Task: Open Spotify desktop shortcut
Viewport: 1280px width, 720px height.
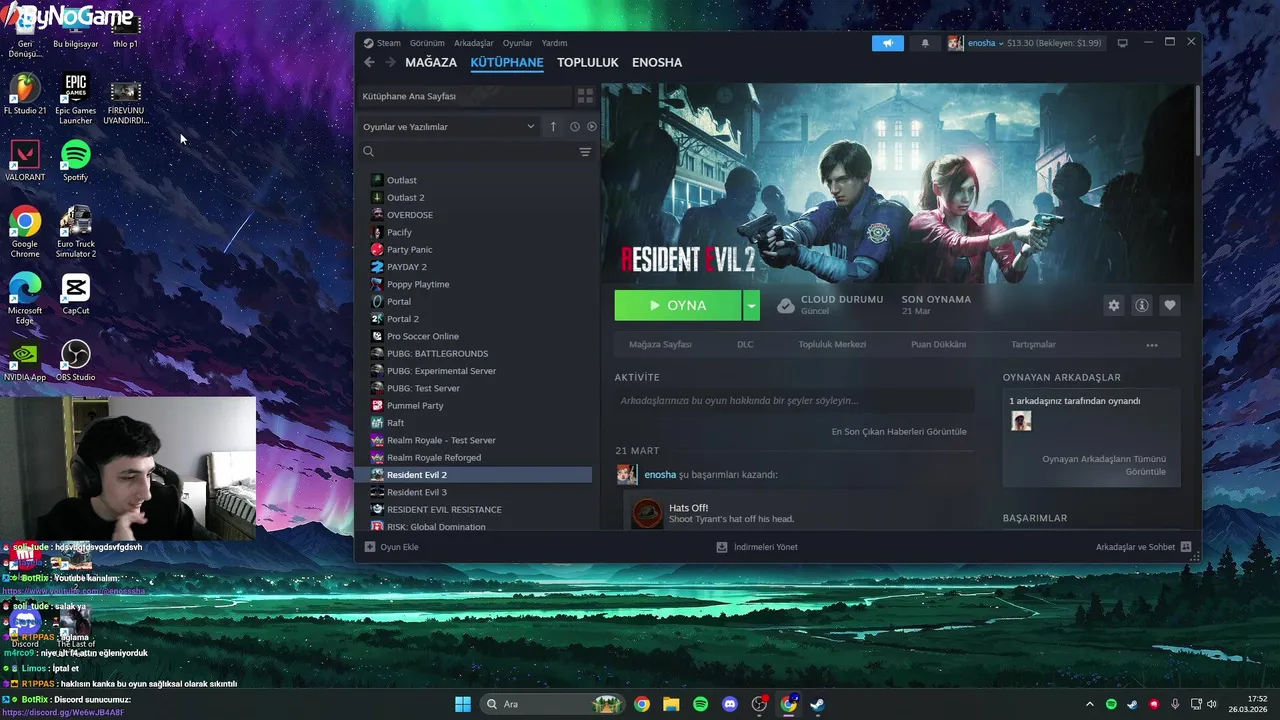Action: pyautogui.click(x=76, y=160)
